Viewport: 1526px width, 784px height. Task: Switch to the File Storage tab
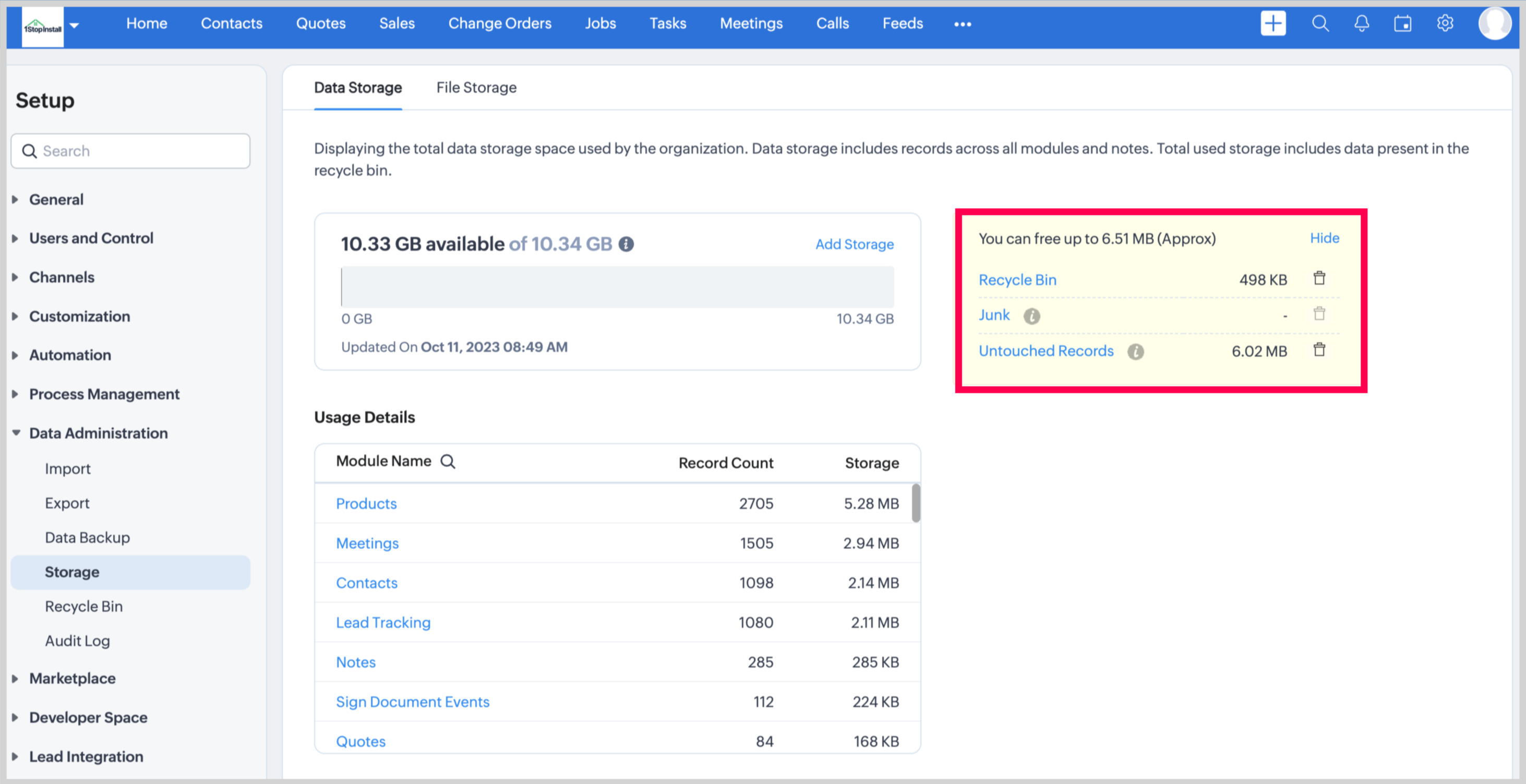tap(476, 88)
